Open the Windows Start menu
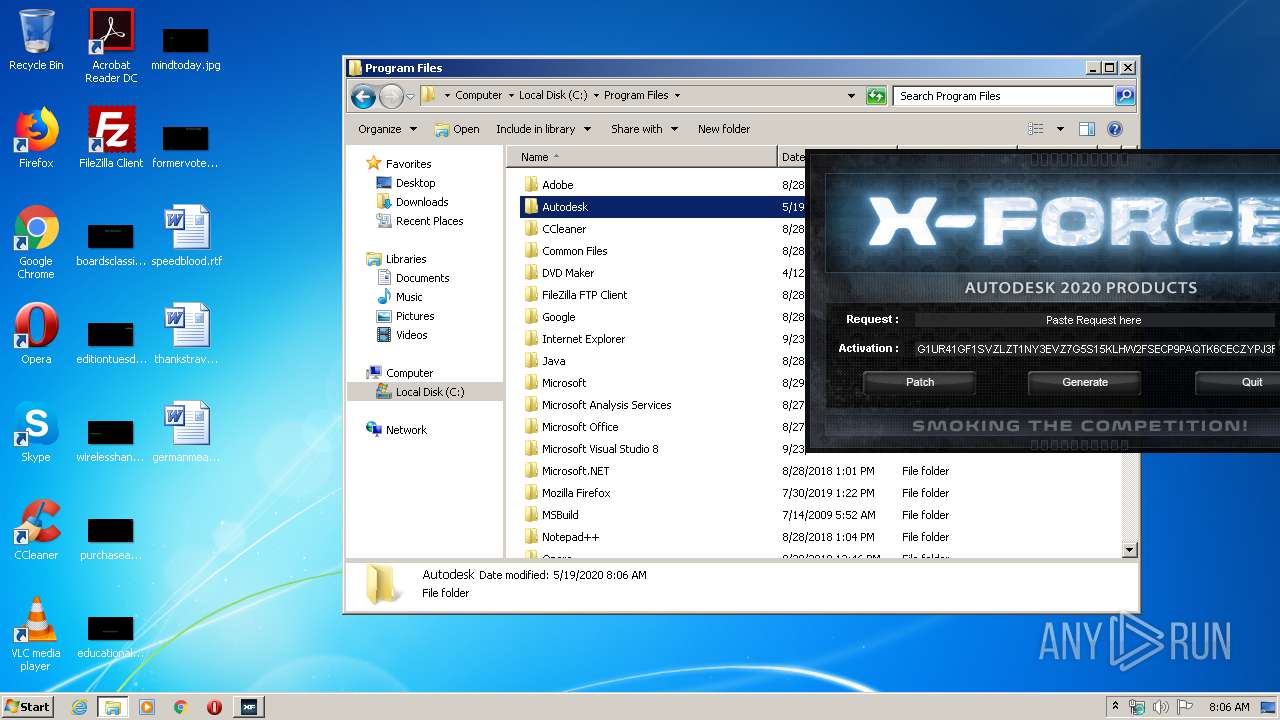 [x=28, y=707]
